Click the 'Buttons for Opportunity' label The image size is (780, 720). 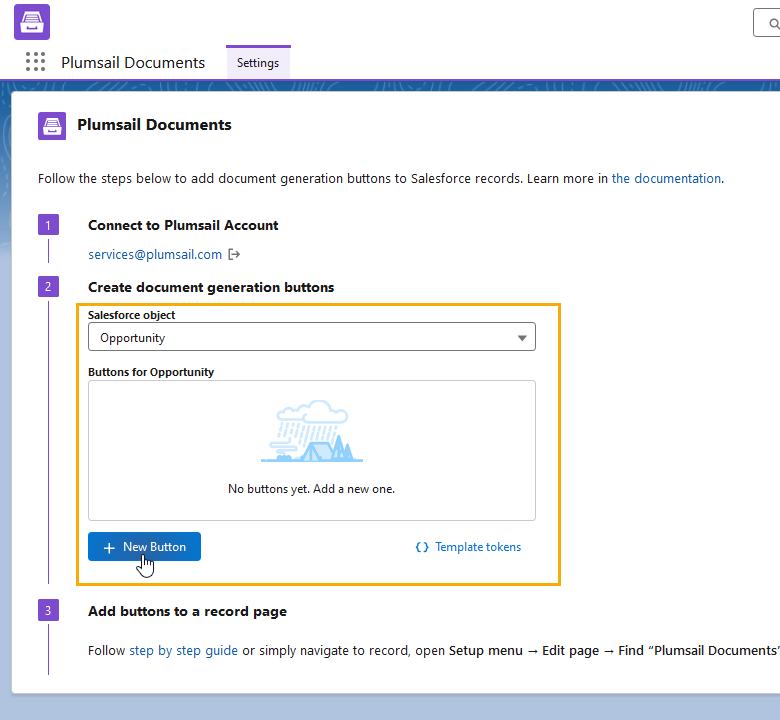pyautogui.click(x=151, y=372)
